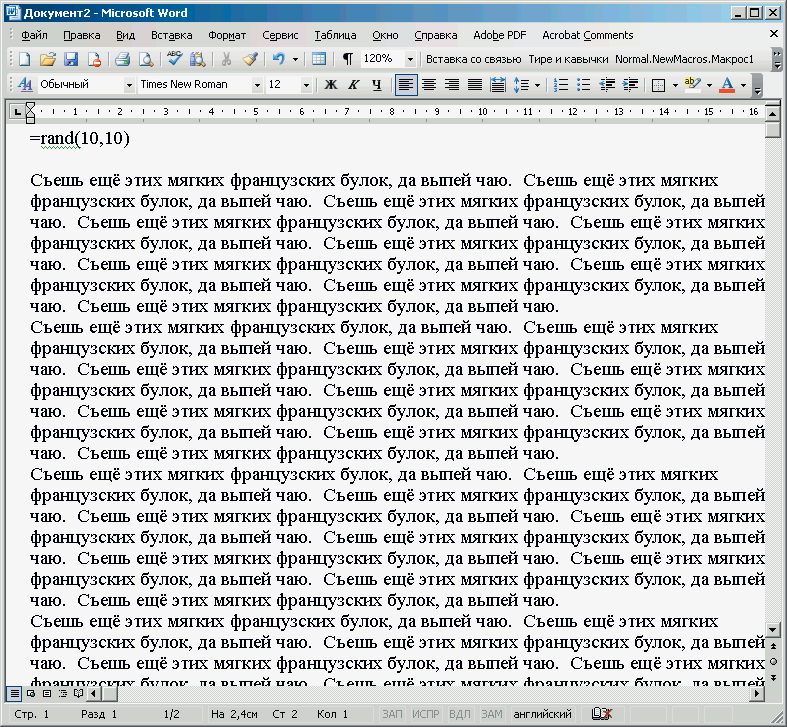
Task: Expand the Times New Roman font dropdown
Action: click(x=257, y=85)
